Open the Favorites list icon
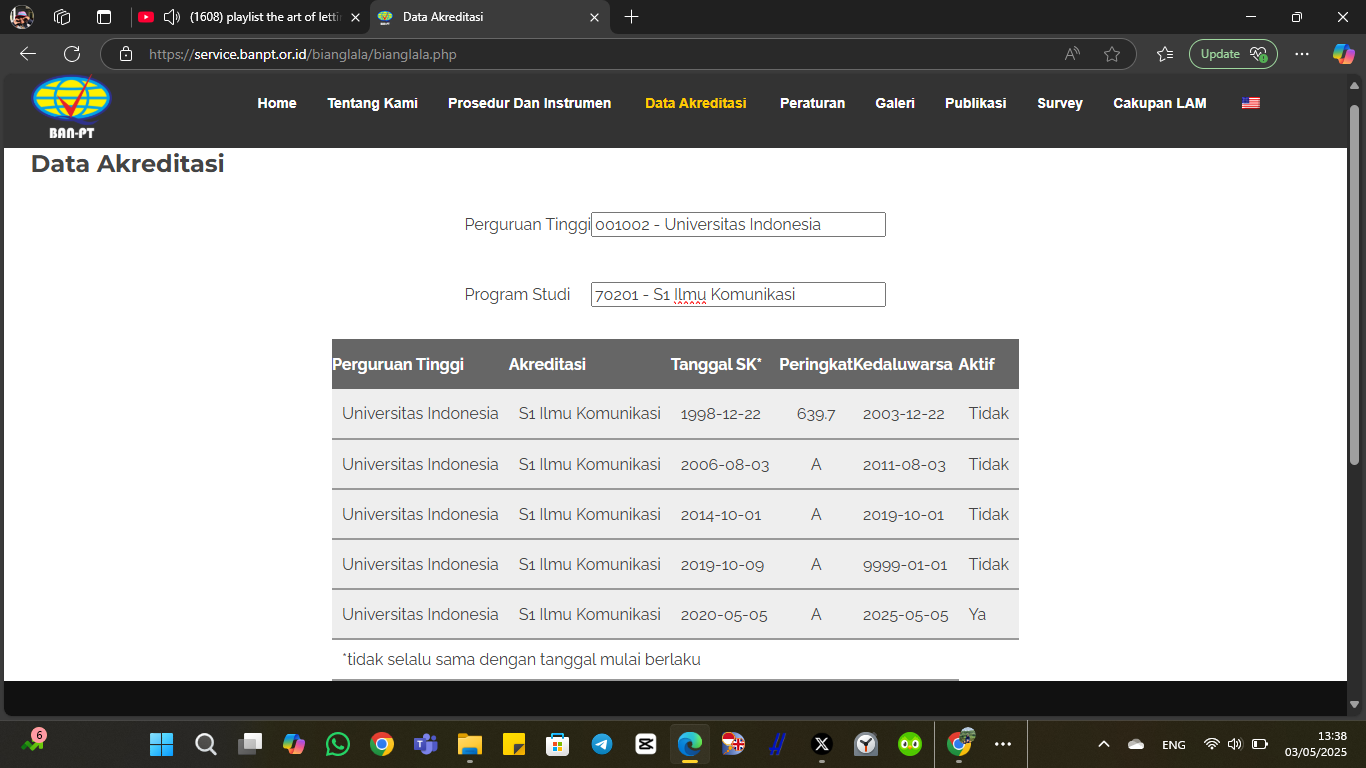 [1165, 54]
